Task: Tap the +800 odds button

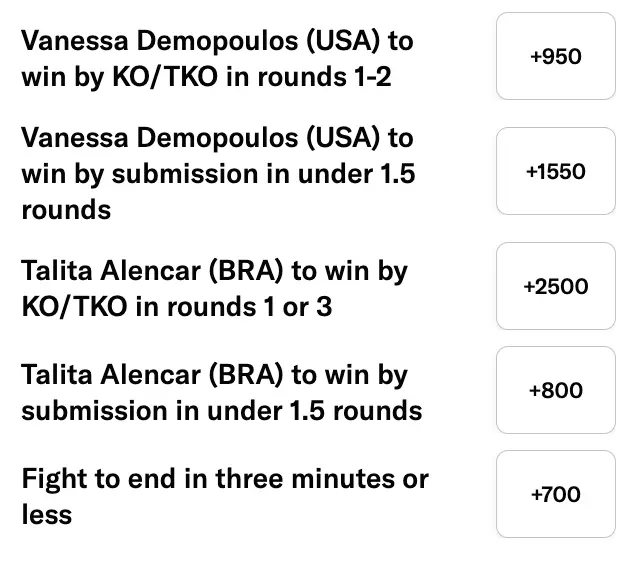Action: point(555,391)
